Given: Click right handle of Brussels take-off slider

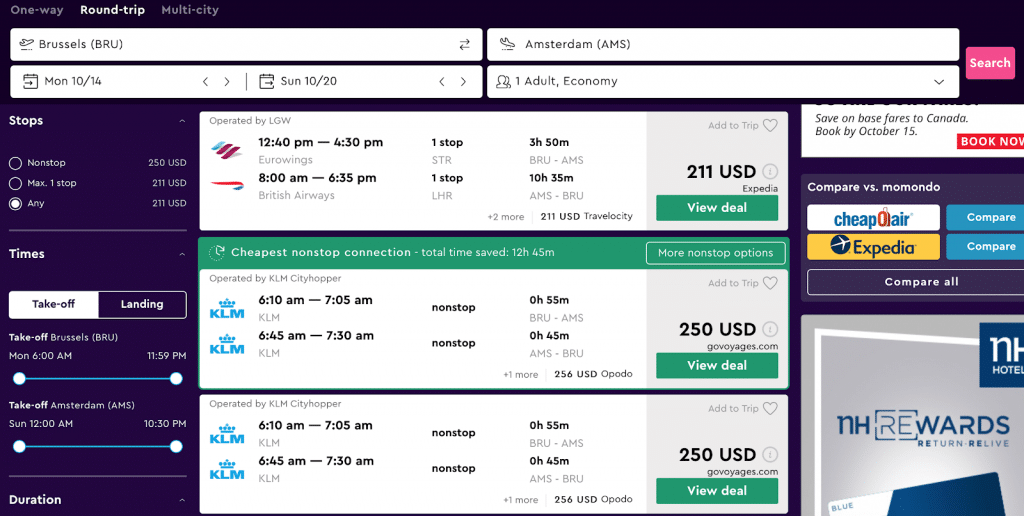Looking at the screenshot, I should point(176,378).
